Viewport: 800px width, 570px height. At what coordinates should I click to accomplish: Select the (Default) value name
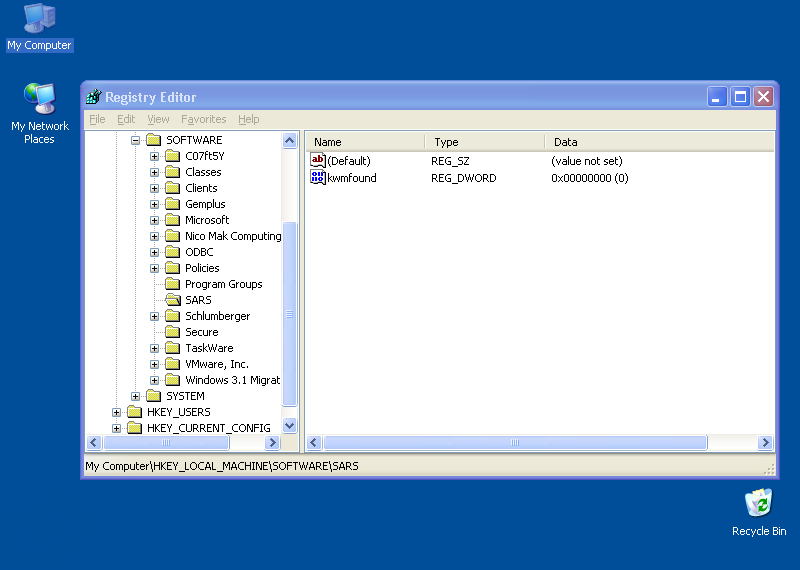349,161
